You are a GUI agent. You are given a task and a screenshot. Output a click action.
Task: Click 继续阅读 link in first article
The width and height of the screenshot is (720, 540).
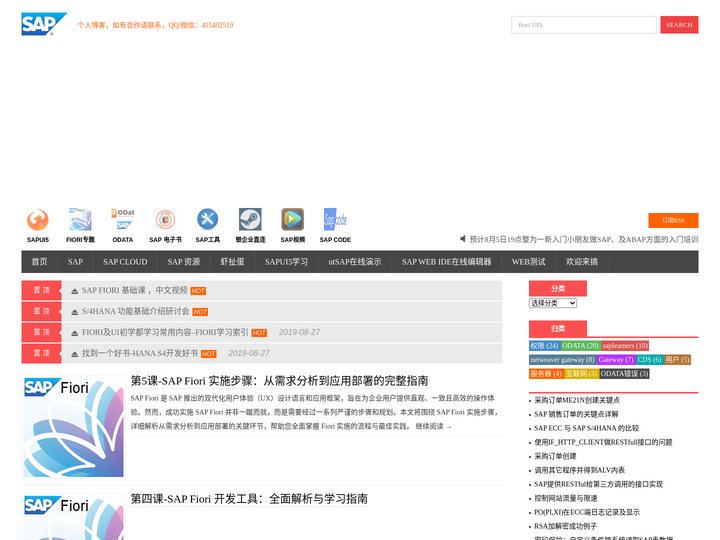433,426
